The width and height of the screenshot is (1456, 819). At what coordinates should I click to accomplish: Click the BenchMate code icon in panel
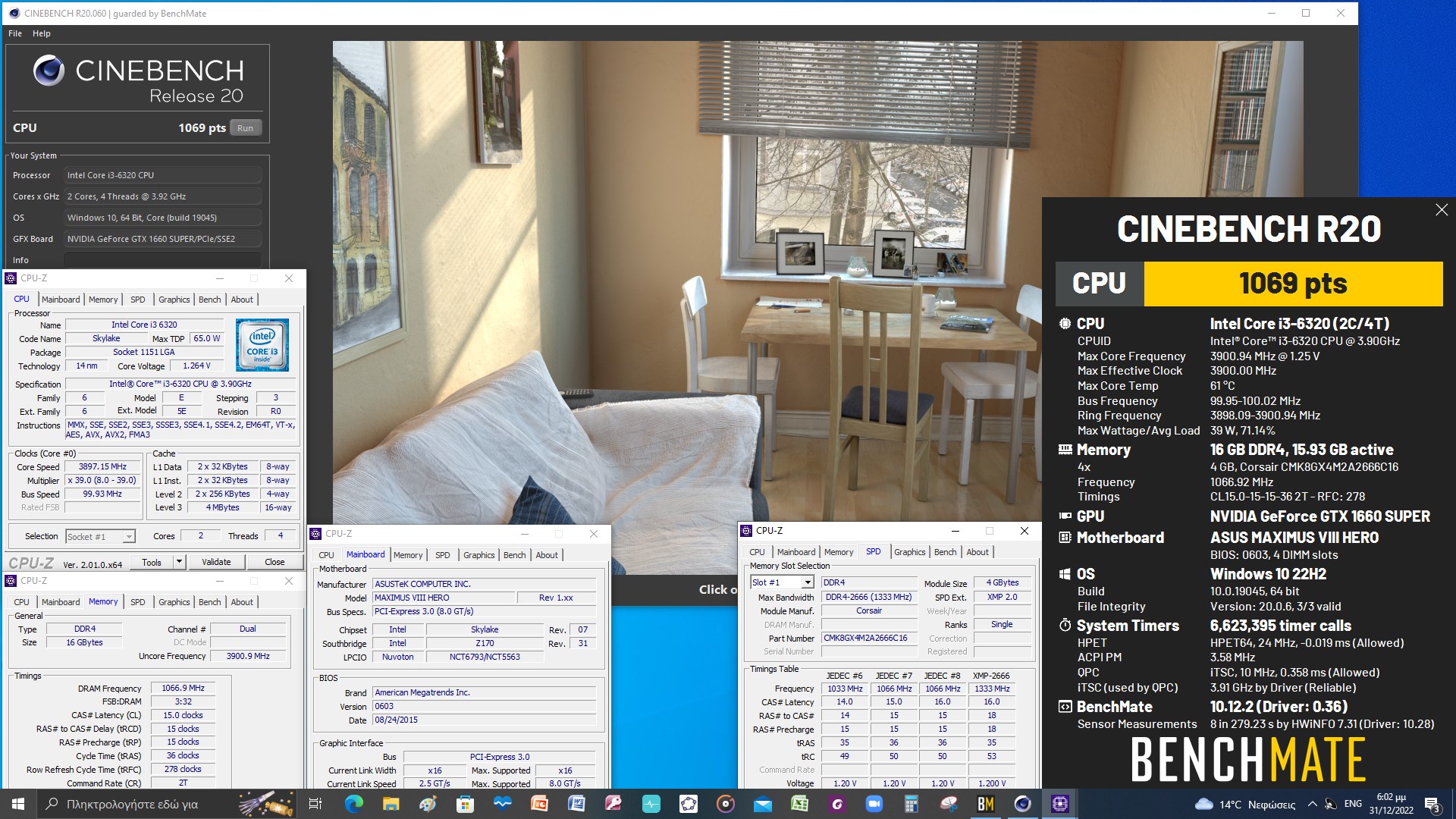(x=1065, y=707)
